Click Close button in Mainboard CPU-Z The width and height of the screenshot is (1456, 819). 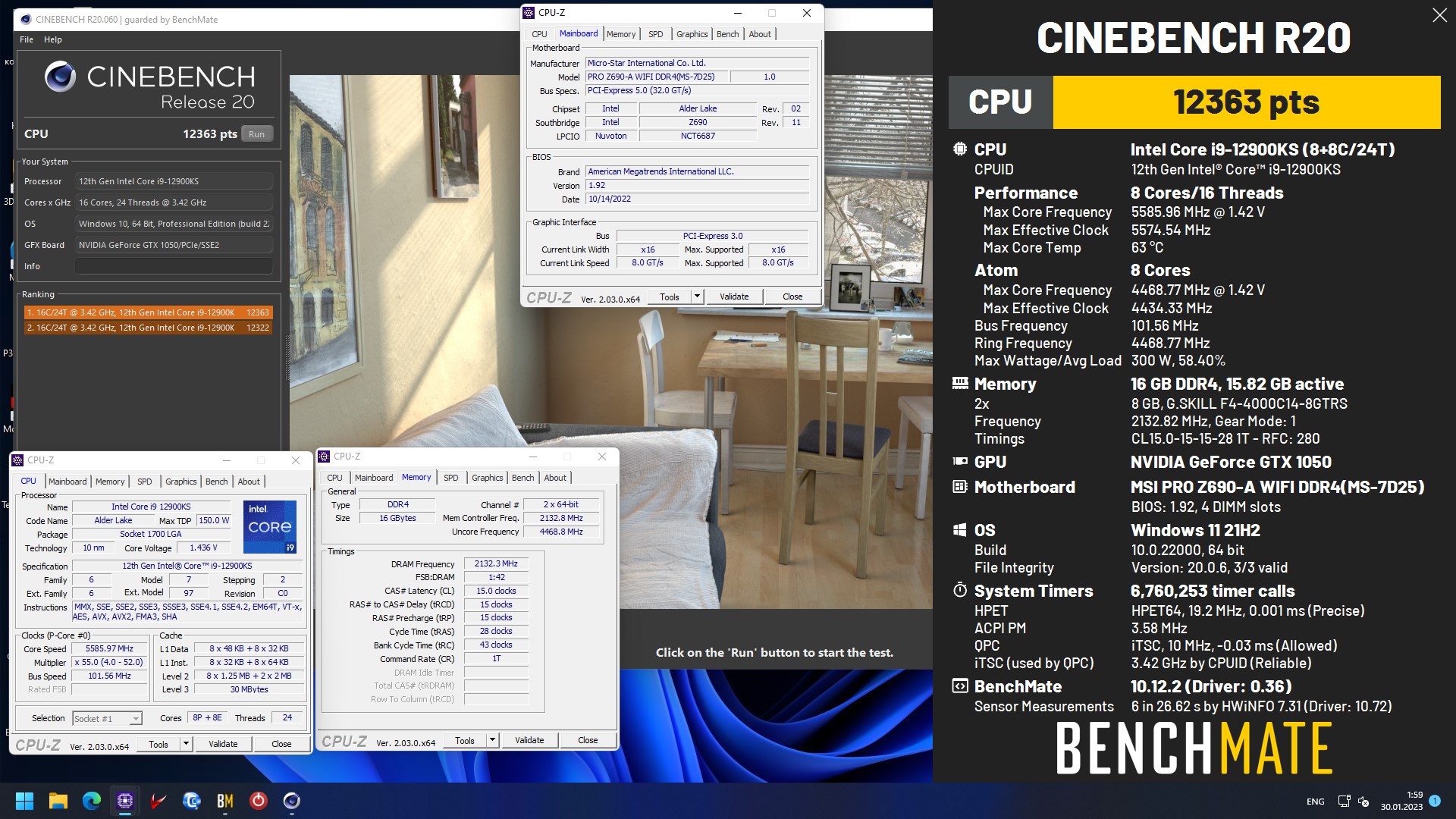pos(792,297)
